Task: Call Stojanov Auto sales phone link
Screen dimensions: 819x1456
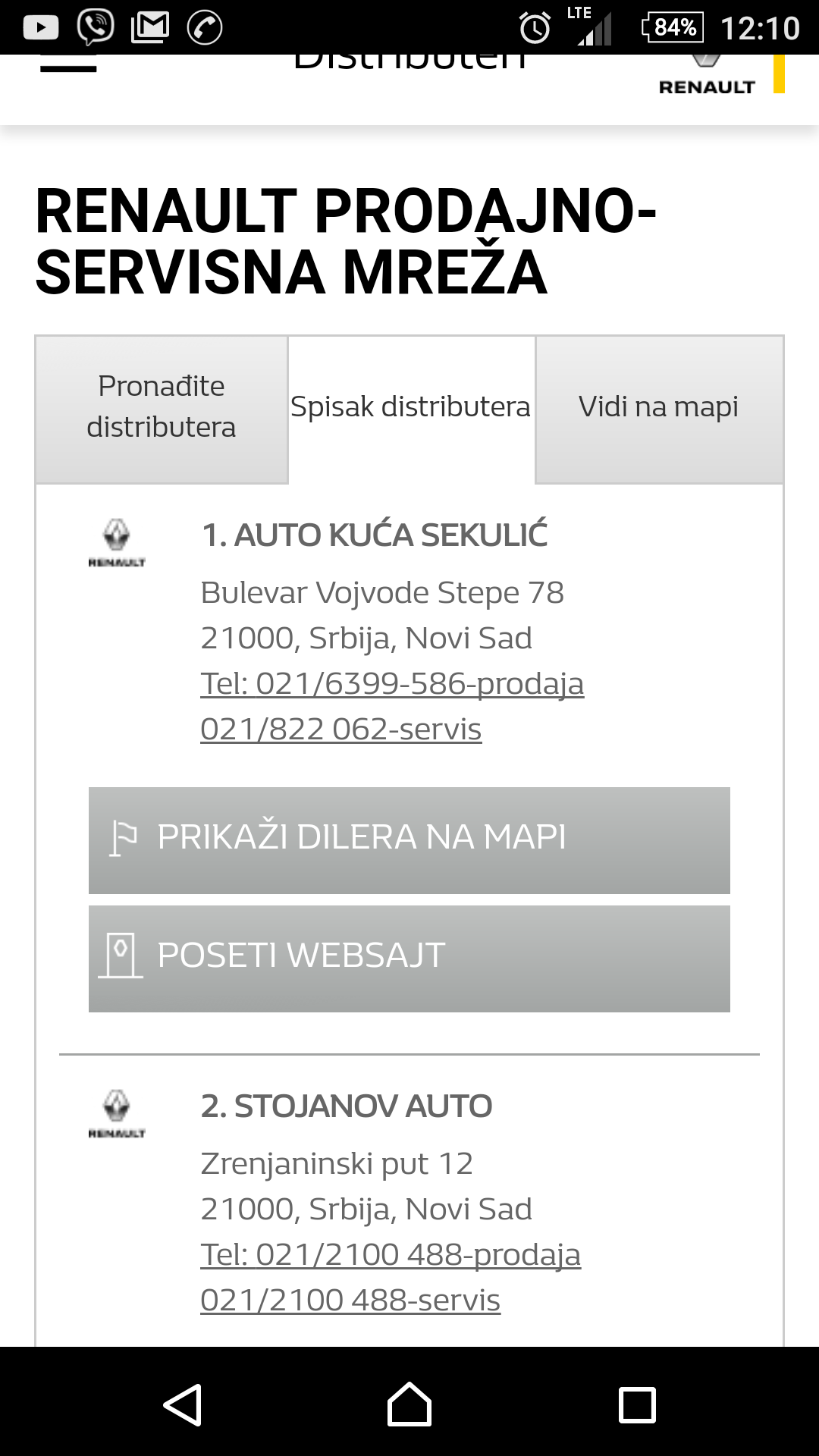Action: coord(391,1255)
